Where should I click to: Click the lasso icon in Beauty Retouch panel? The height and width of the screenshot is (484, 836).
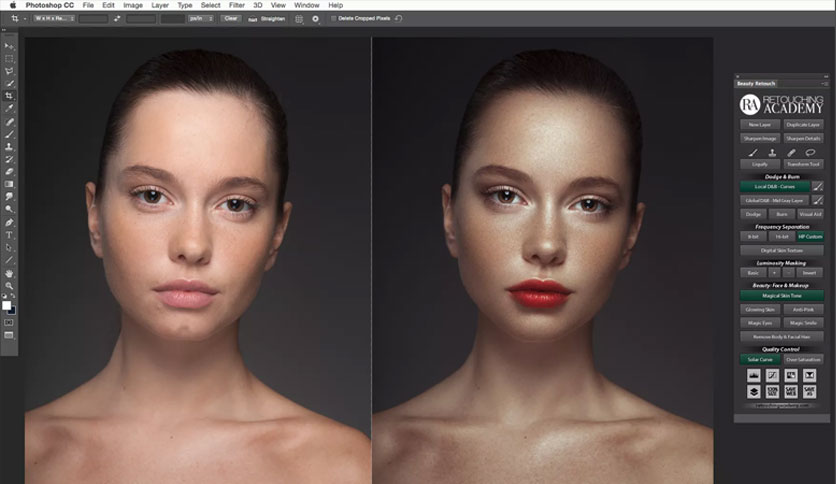pyautogui.click(x=810, y=152)
